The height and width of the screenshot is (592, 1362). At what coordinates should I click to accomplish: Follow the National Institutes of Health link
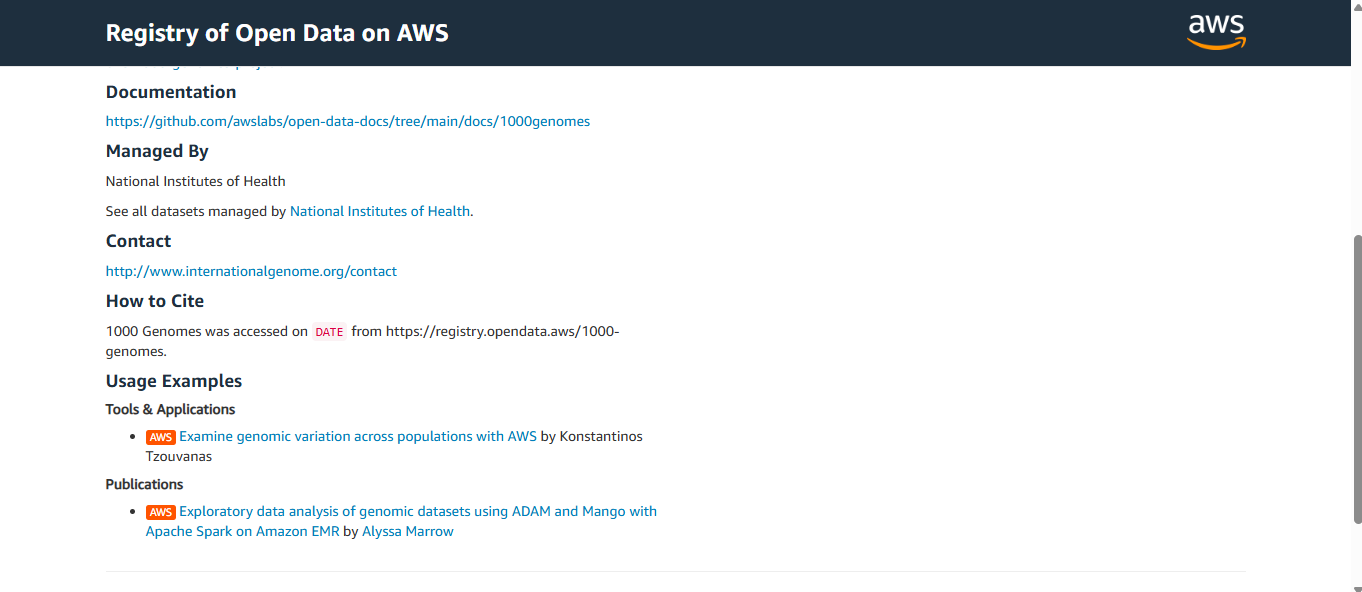tap(380, 211)
